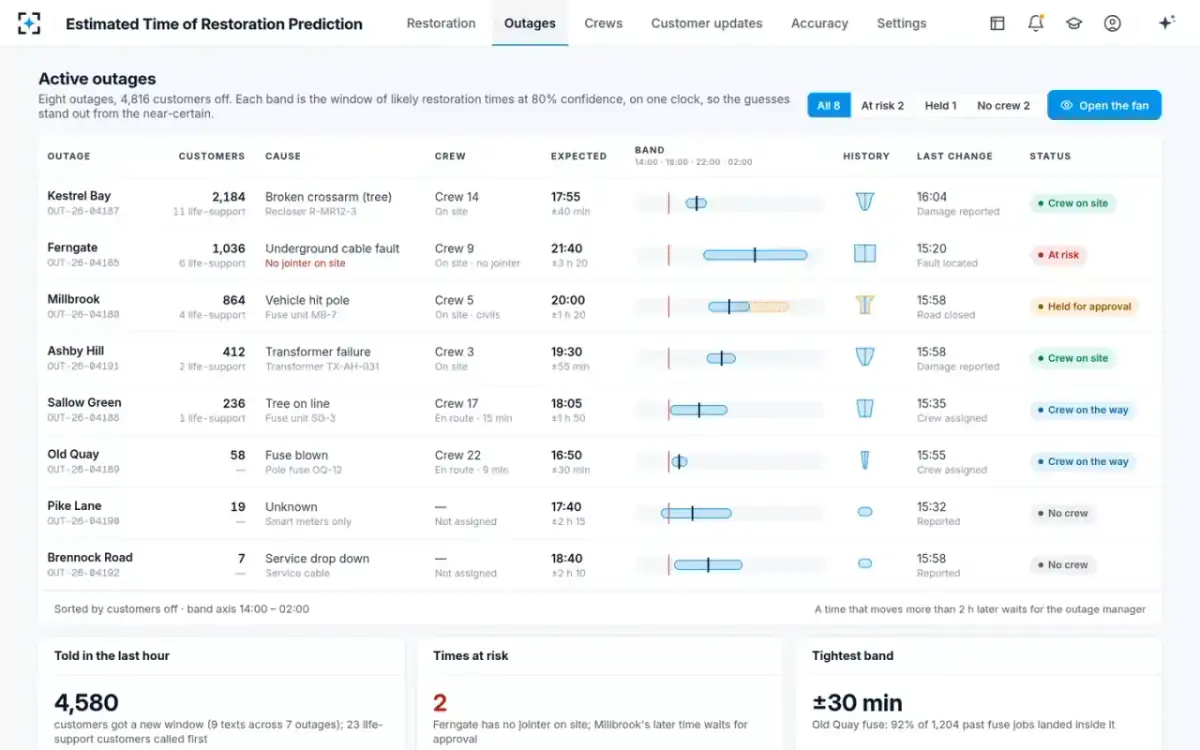The height and width of the screenshot is (750, 1200).
Task: Click Ferngate history icon
Action: [865, 254]
